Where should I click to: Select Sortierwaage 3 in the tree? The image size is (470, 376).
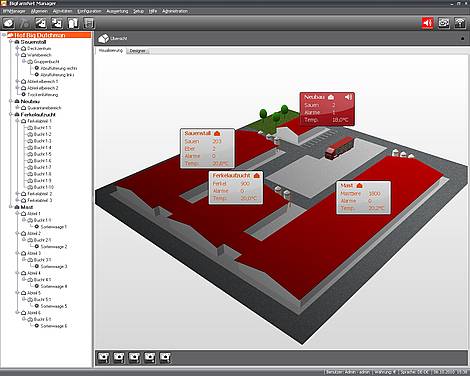coord(54,266)
